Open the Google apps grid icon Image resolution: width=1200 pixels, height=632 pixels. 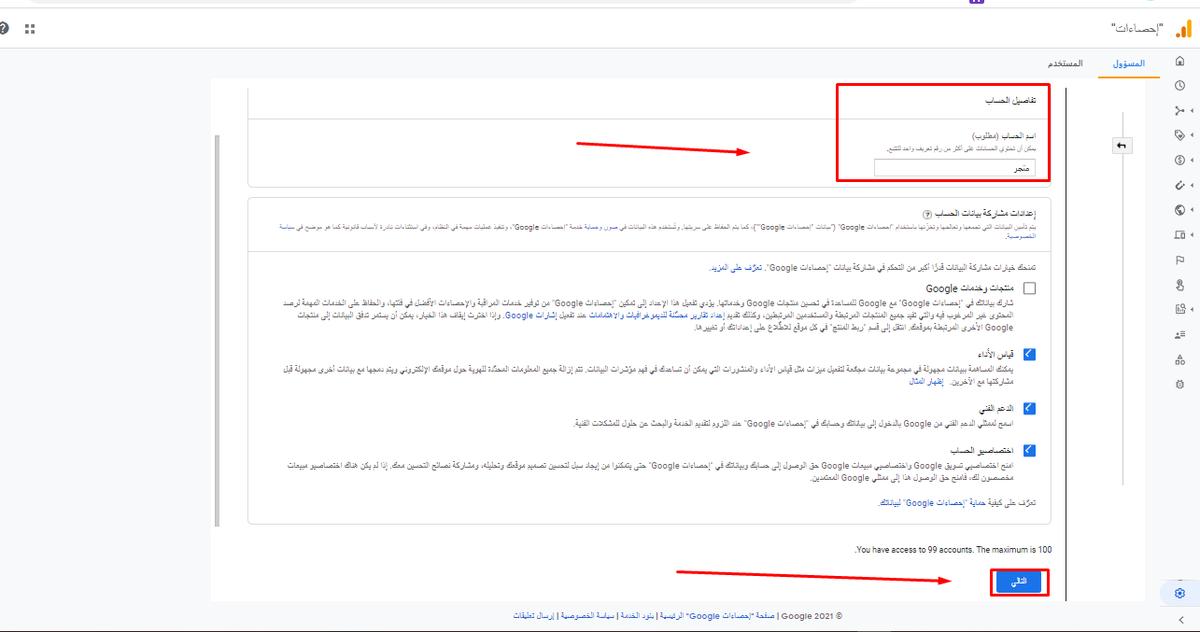click(x=30, y=29)
